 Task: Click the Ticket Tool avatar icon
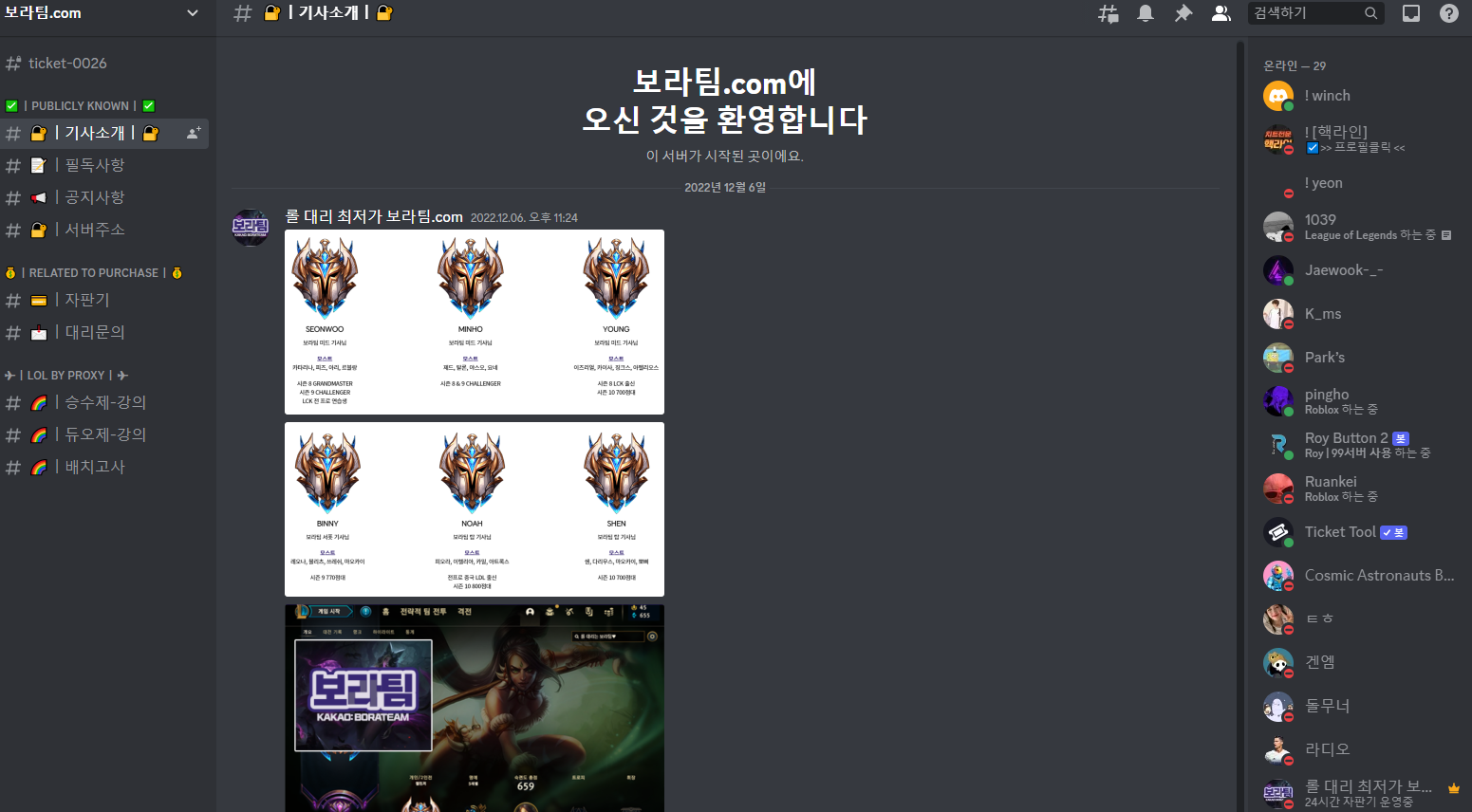(x=1278, y=532)
